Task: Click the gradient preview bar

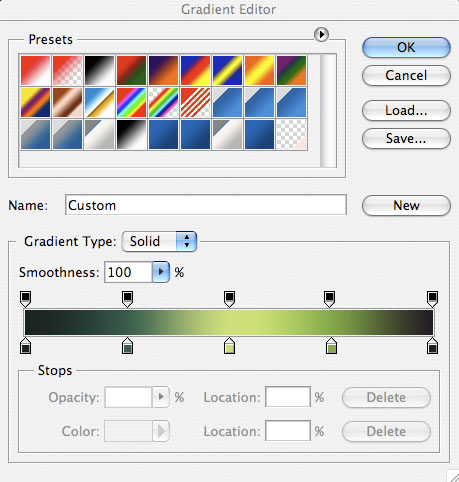Action: [x=229, y=322]
